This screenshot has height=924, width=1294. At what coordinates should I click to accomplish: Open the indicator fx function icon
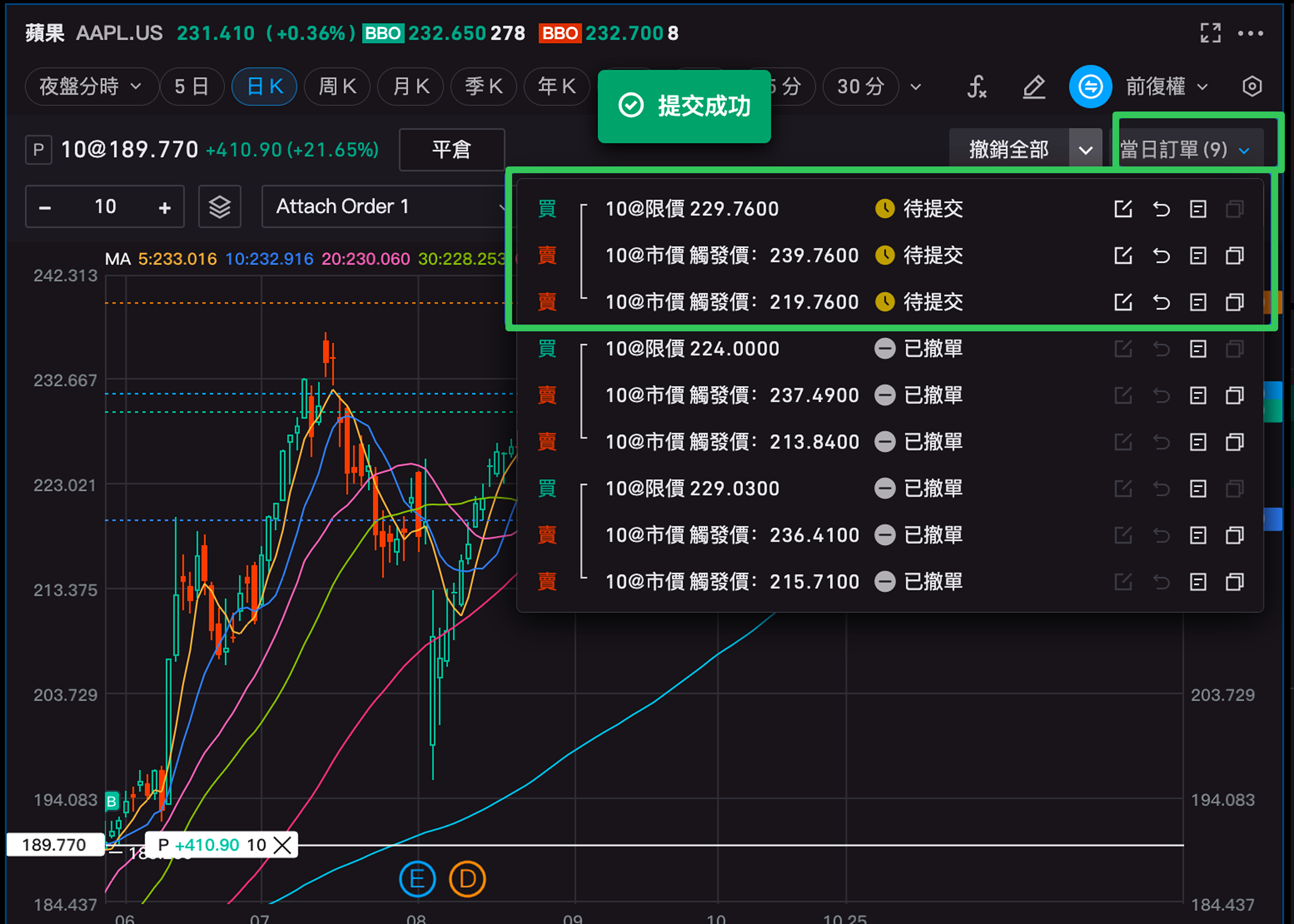coord(976,87)
